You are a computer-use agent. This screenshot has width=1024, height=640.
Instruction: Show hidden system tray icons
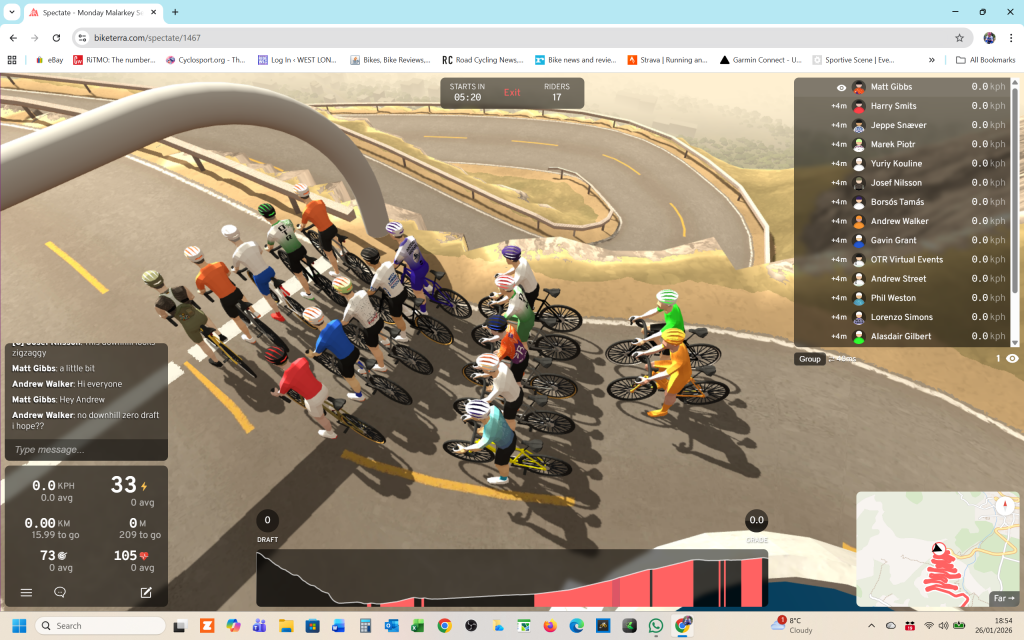870,625
